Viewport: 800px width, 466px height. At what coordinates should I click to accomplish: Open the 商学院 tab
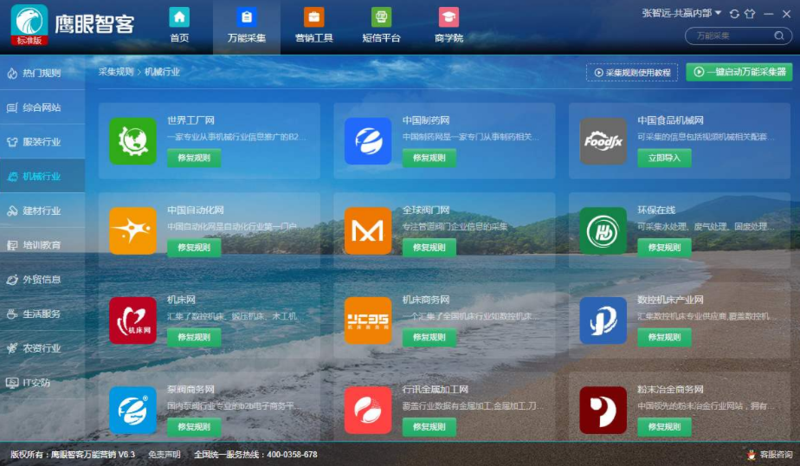click(448, 26)
